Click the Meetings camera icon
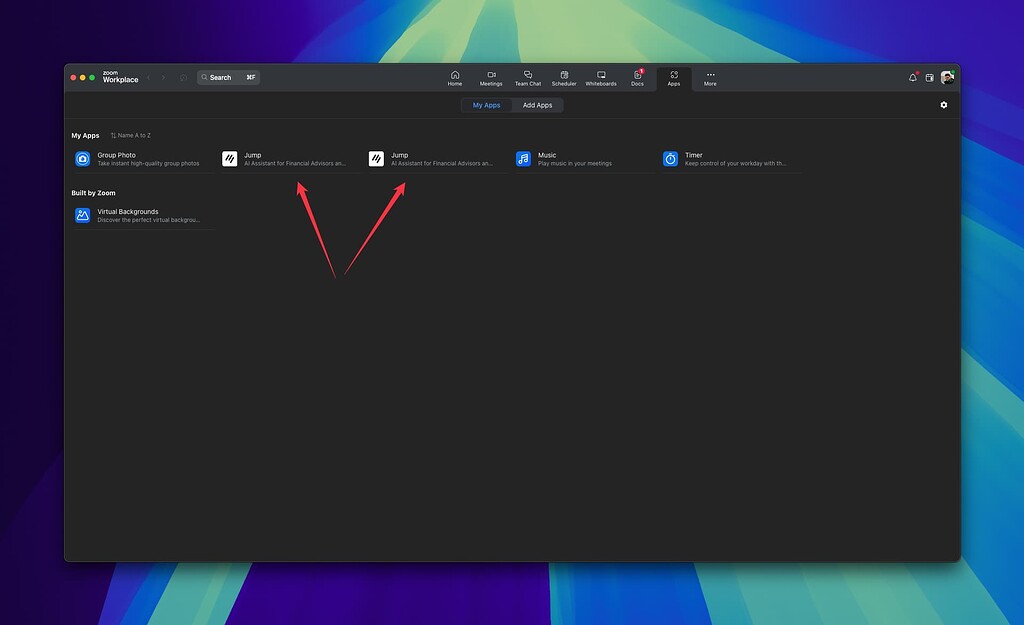Screen dimensions: 1024x625 tap(491, 78)
